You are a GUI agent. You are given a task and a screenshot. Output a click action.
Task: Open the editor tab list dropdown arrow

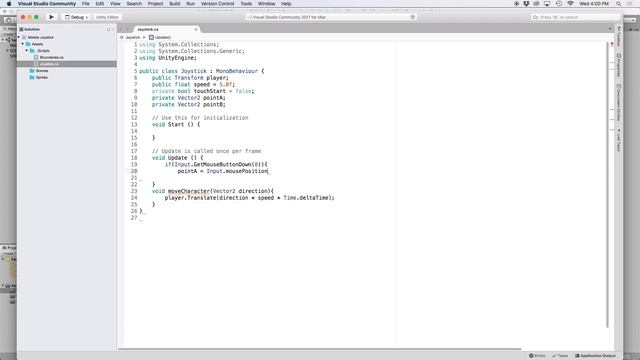(x=610, y=29)
